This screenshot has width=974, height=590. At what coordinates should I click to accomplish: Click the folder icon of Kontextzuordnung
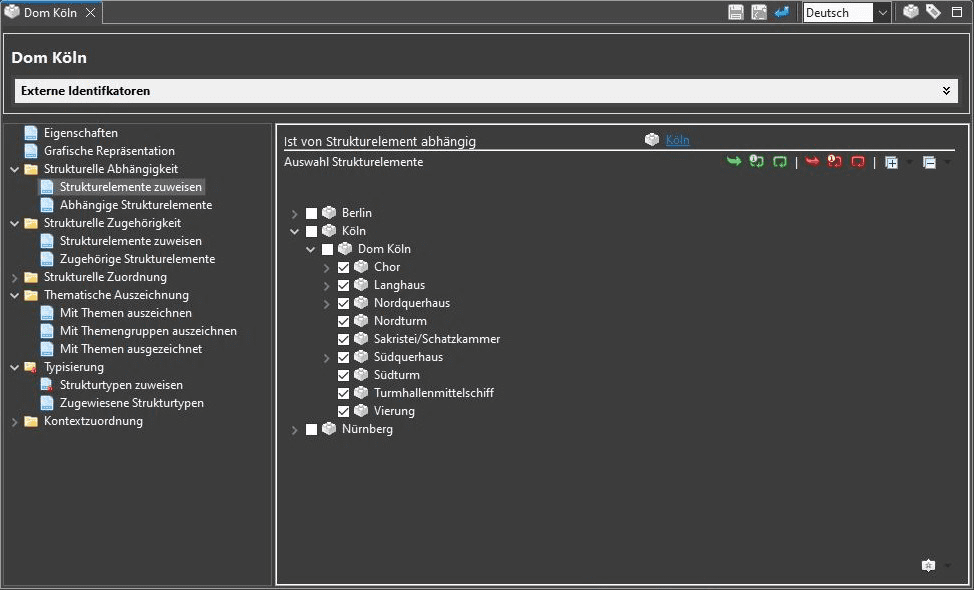[30, 421]
